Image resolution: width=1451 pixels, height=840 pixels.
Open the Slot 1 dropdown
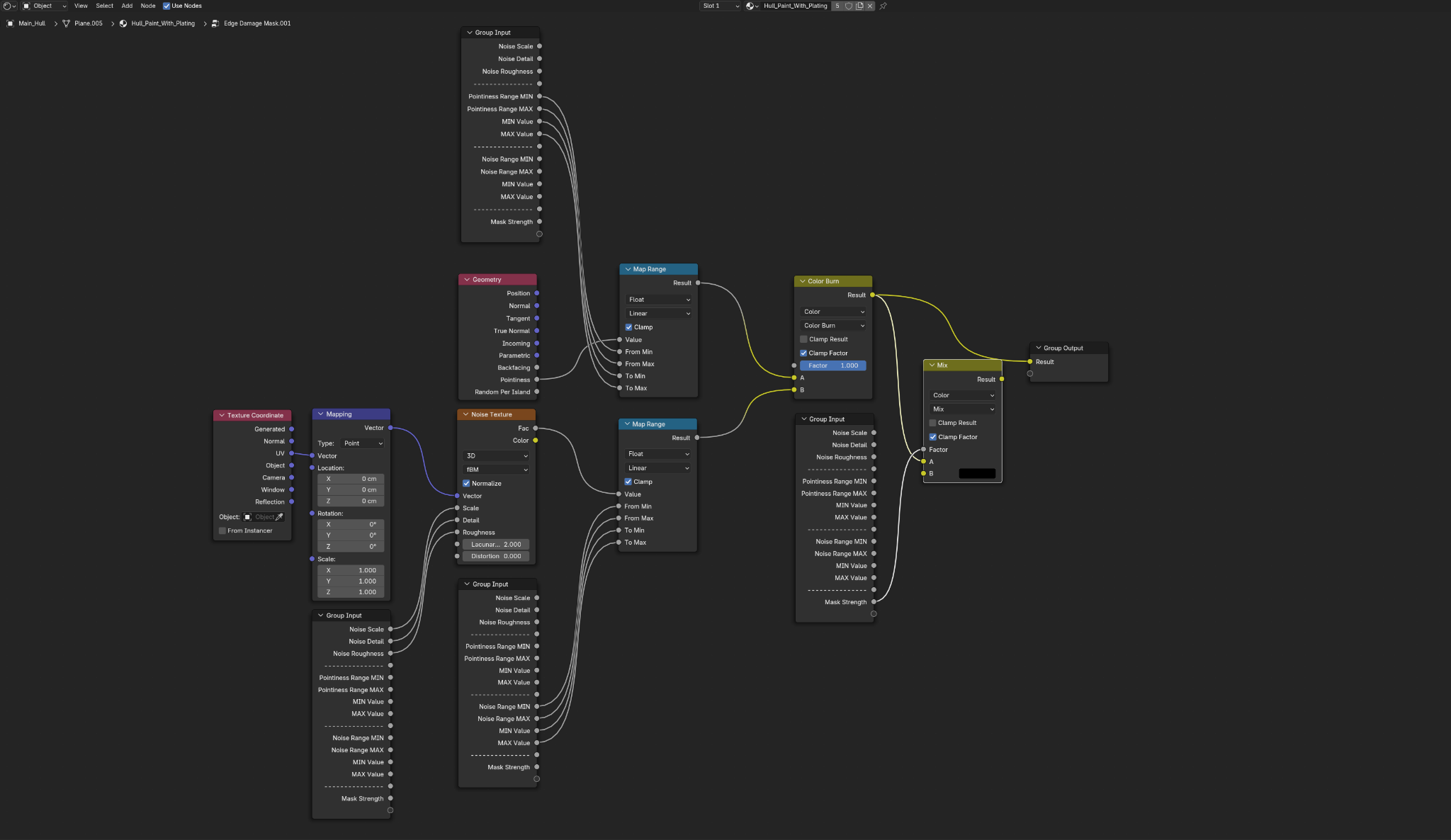721,6
